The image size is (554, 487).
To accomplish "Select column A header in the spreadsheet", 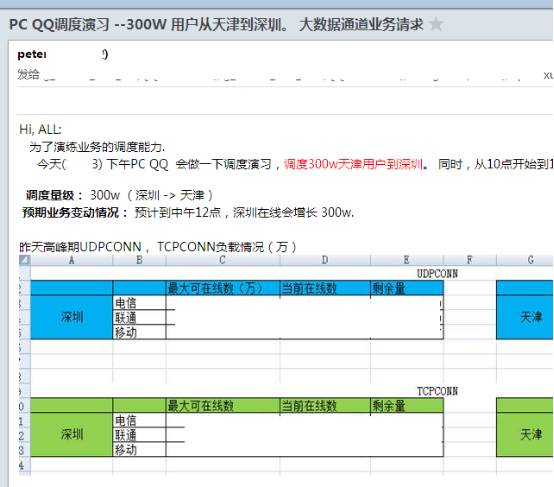I will 72,260.
